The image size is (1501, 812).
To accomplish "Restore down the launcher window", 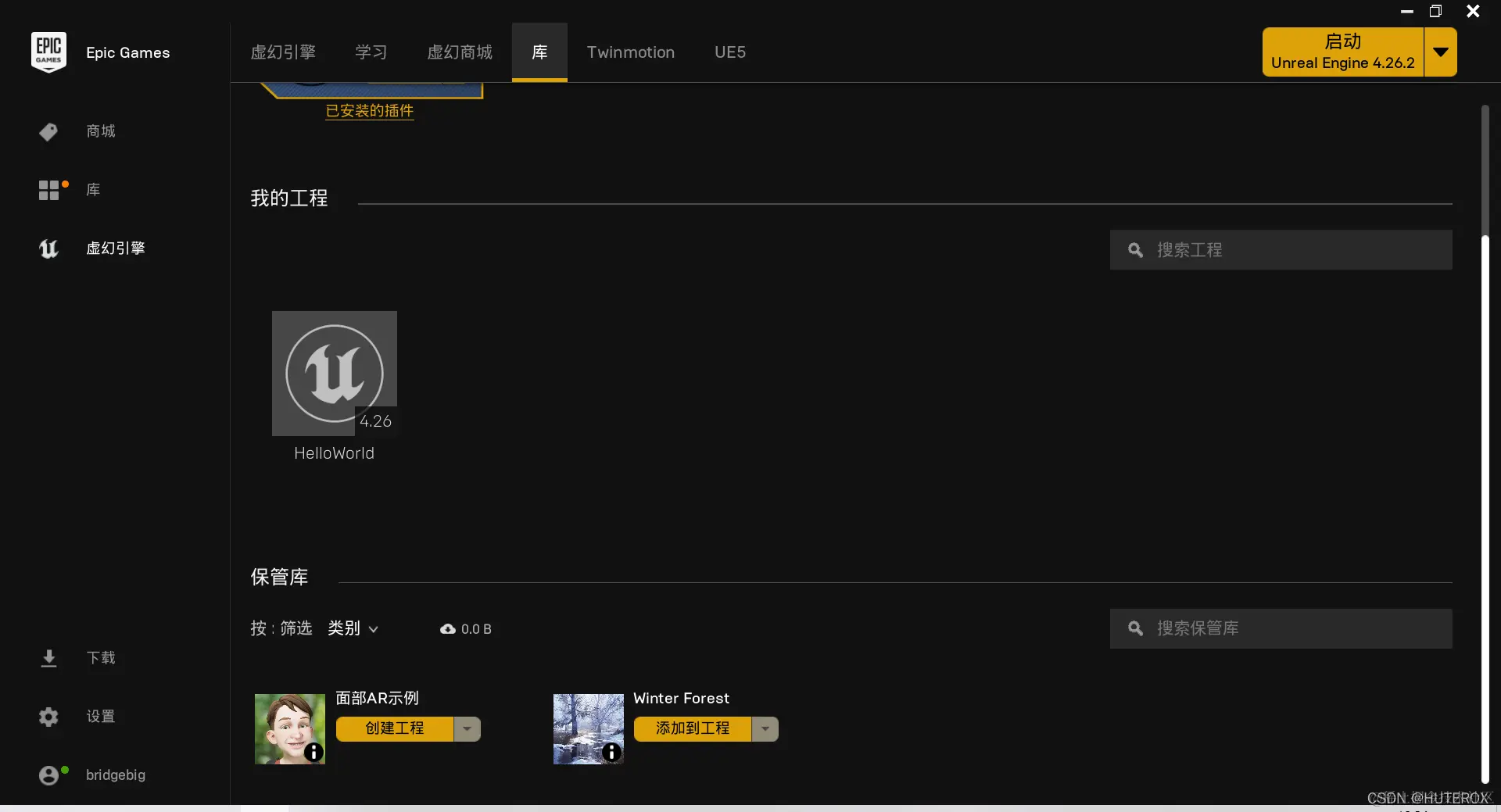I will pyautogui.click(x=1435, y=11).
